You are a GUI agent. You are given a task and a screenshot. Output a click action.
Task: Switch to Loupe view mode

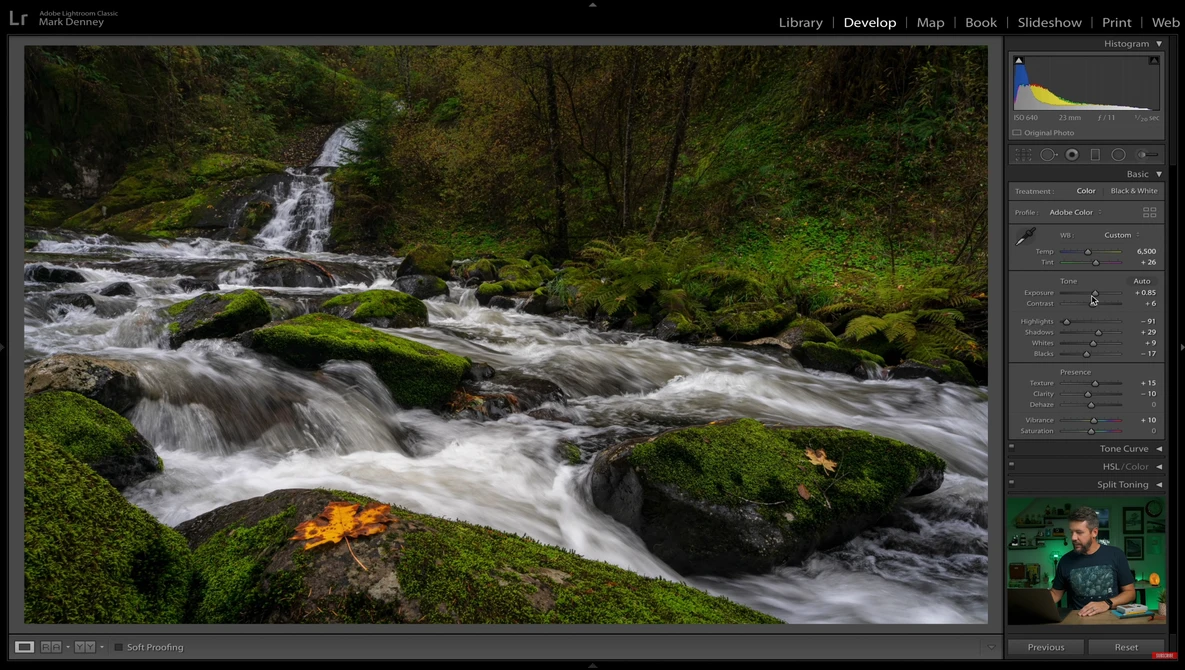pos(24,647)
